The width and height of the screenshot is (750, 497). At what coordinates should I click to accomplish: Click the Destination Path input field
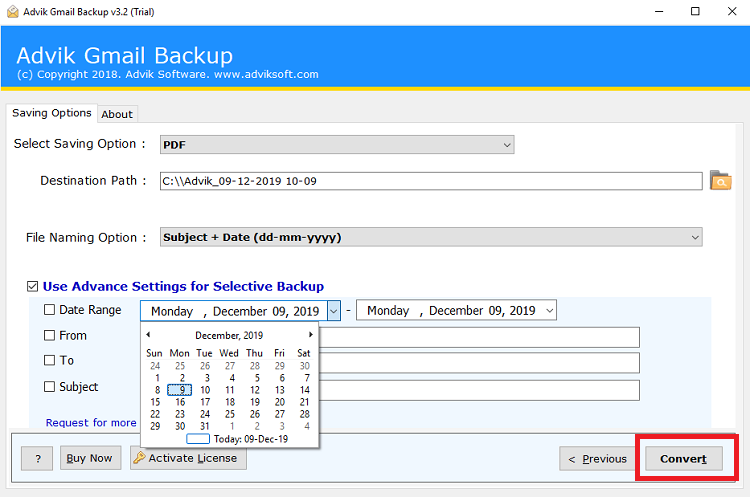[431, 181]
